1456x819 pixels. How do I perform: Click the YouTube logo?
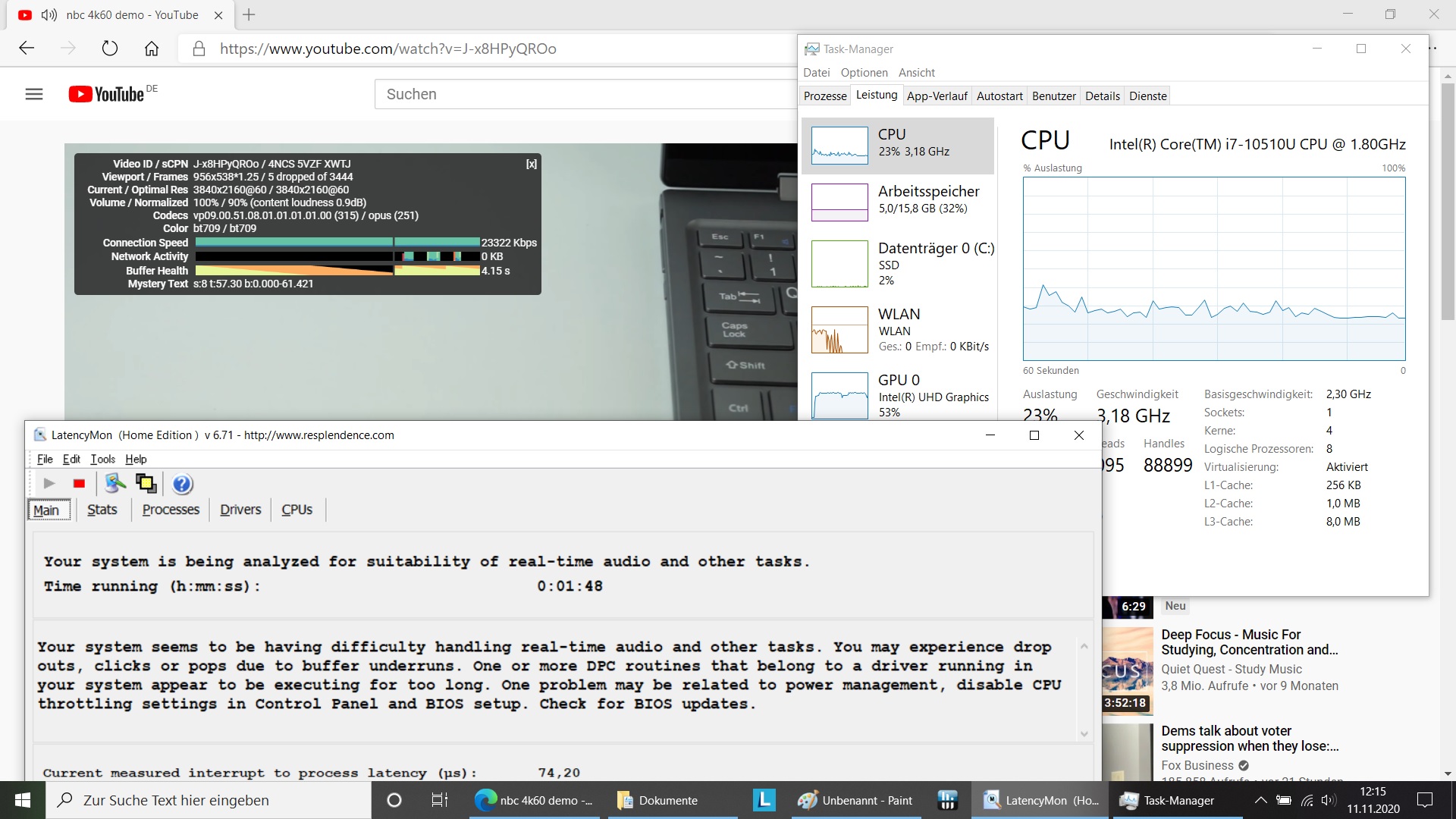107,94
